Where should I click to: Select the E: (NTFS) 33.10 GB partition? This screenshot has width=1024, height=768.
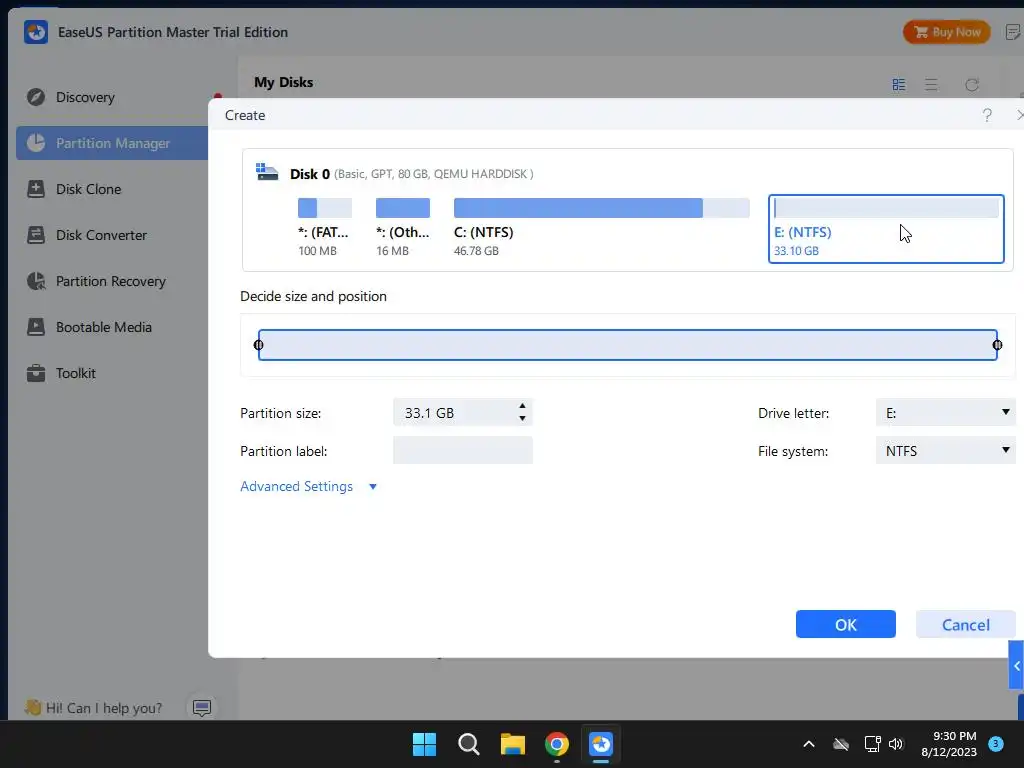coord(886,229)
